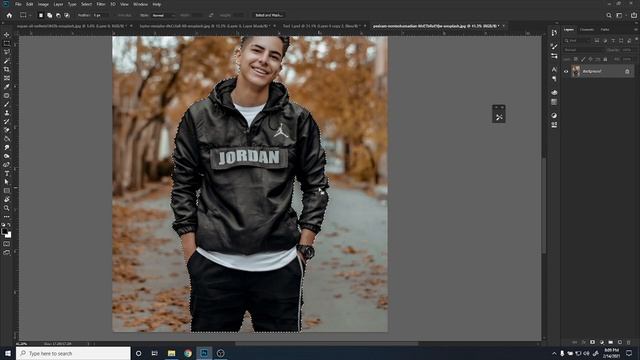
Task: Hide the Background layer with eye icon
Action: pos(566,71)
